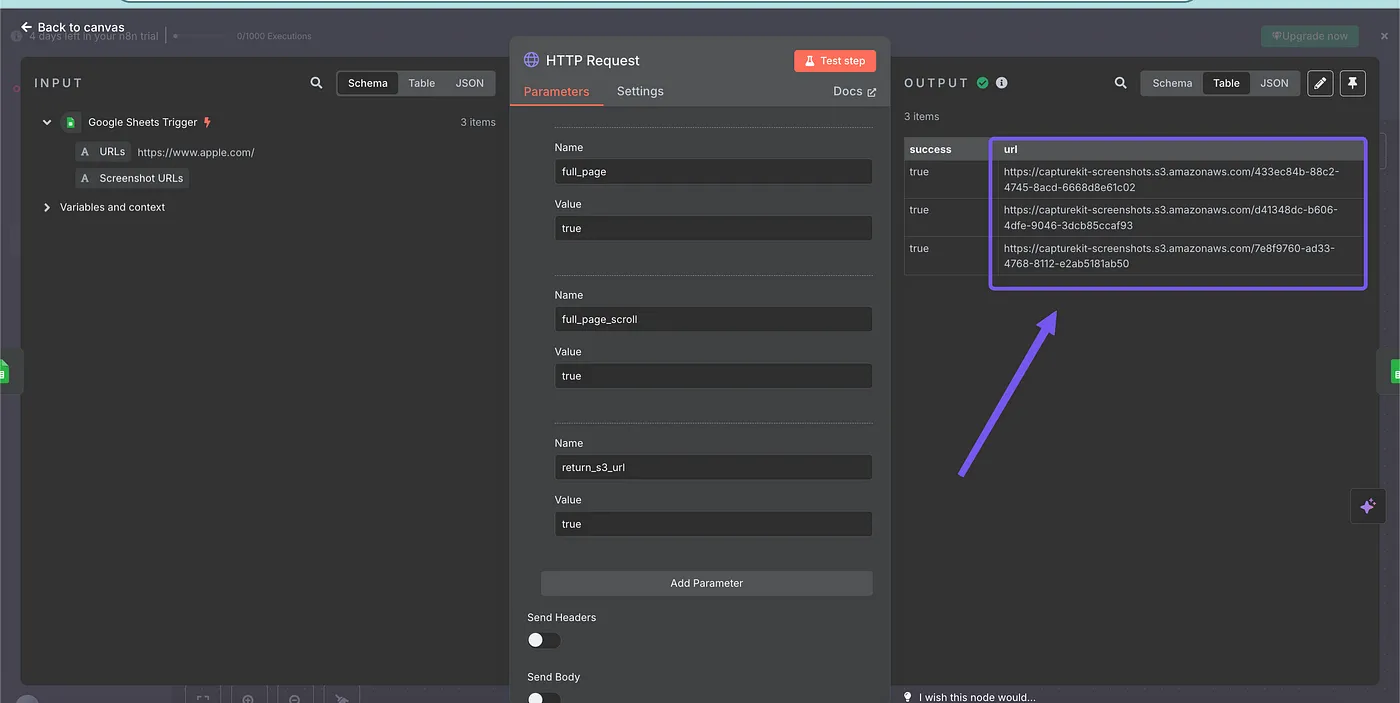This screenshot has height=703, width=1400.
Task: Click the HTTP Request globe icon
Action: [532, 60]
